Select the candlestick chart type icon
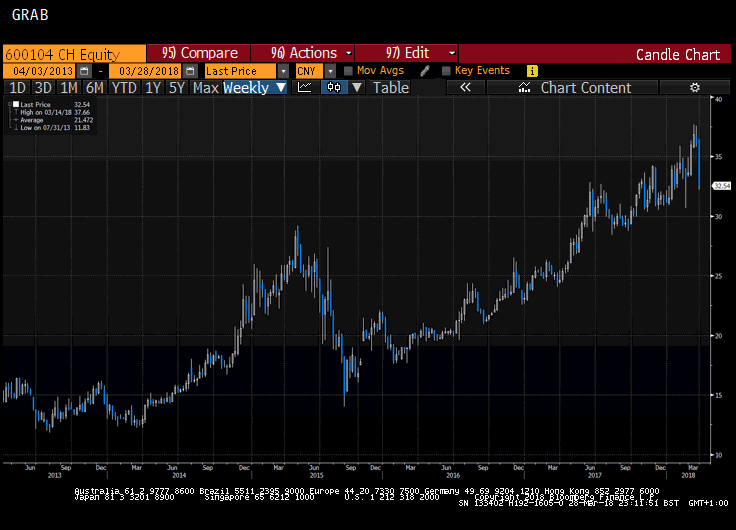This screenshot has width=736, height=530. click(x=334, y=87)
